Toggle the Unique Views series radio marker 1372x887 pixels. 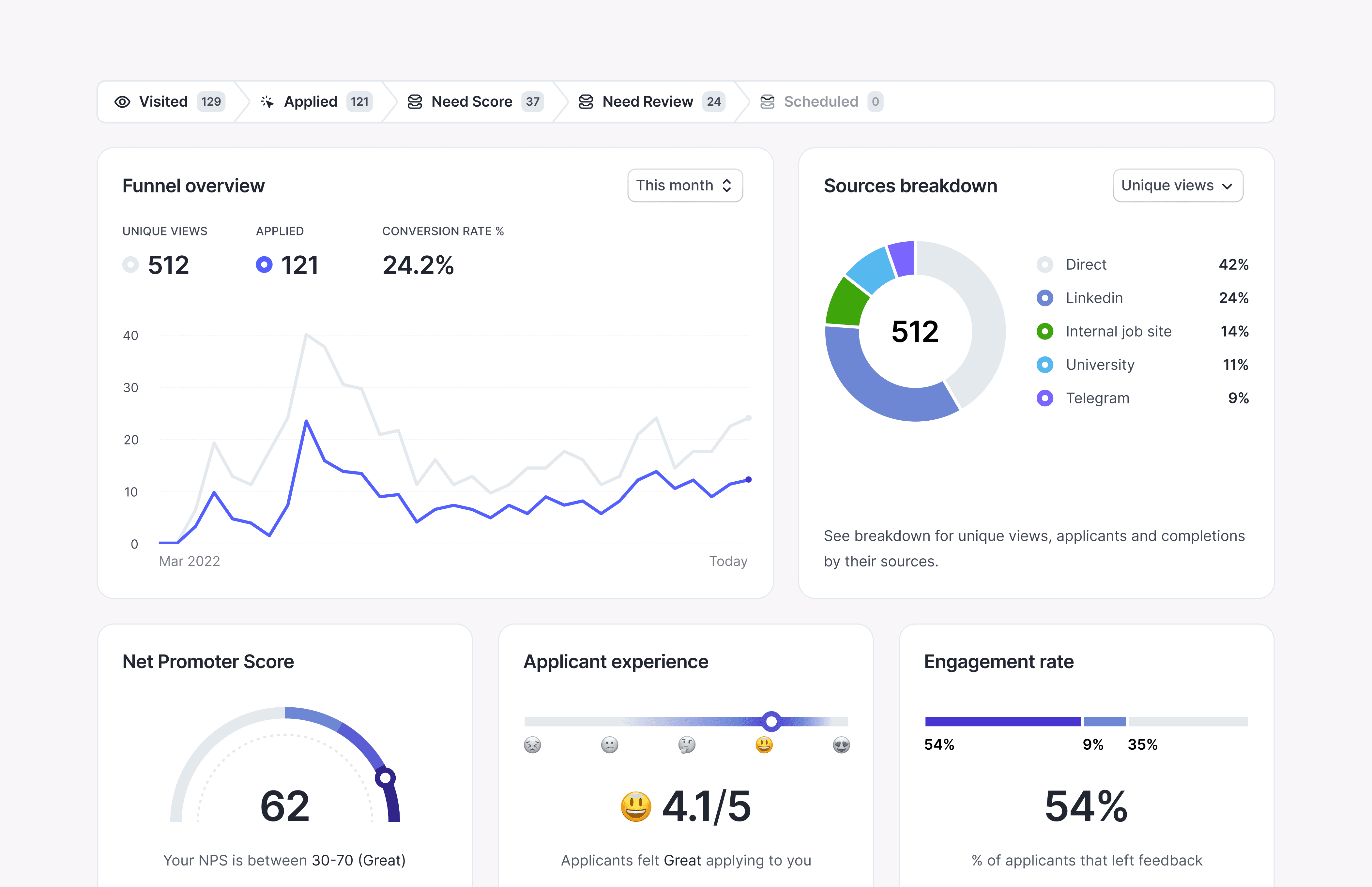(x=131, y=265)
